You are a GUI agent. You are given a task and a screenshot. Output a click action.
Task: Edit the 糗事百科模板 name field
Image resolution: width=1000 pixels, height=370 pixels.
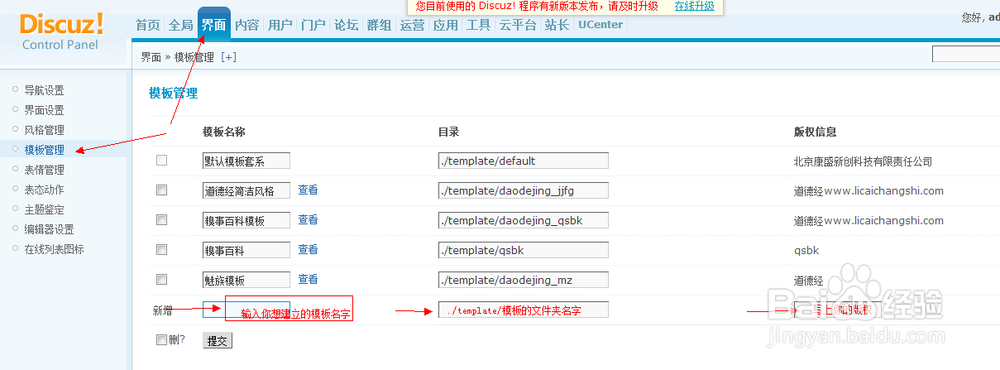pos(246,220)
